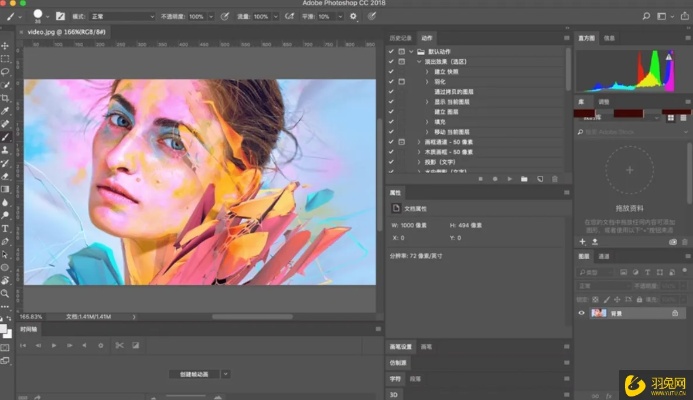The height and width of the screenshot is (400, 693).
Task: Select the Gradient tool
Action: point(5,189)
